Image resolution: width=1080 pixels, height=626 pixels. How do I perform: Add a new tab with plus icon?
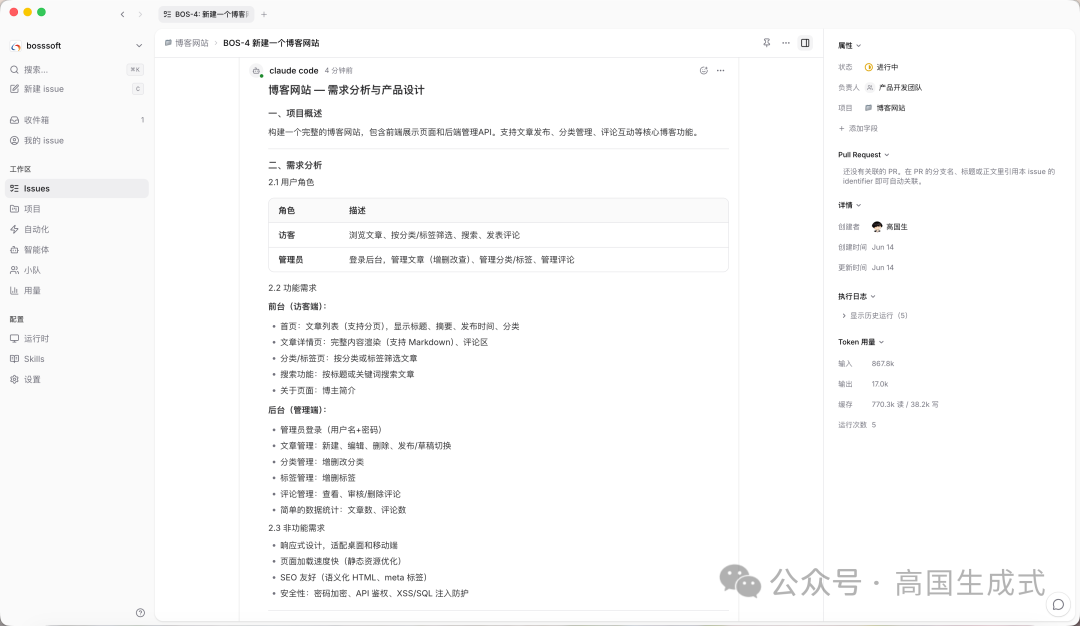264,14
